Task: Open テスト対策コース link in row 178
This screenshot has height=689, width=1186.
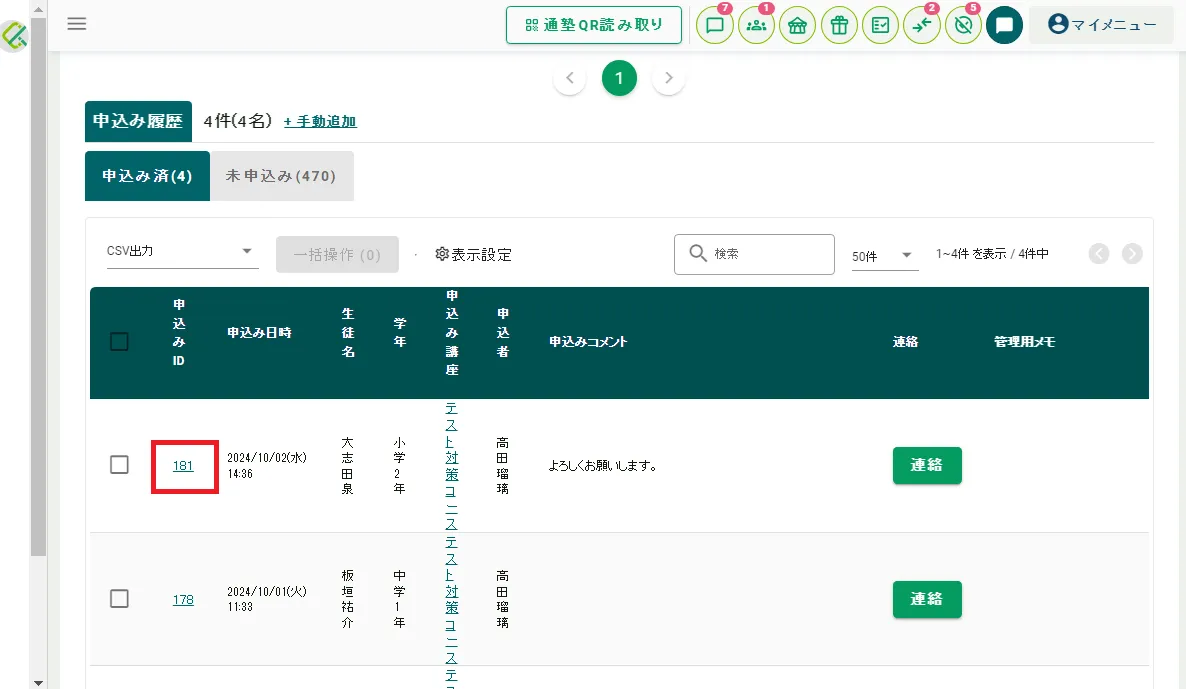Action: click(452, 600)
